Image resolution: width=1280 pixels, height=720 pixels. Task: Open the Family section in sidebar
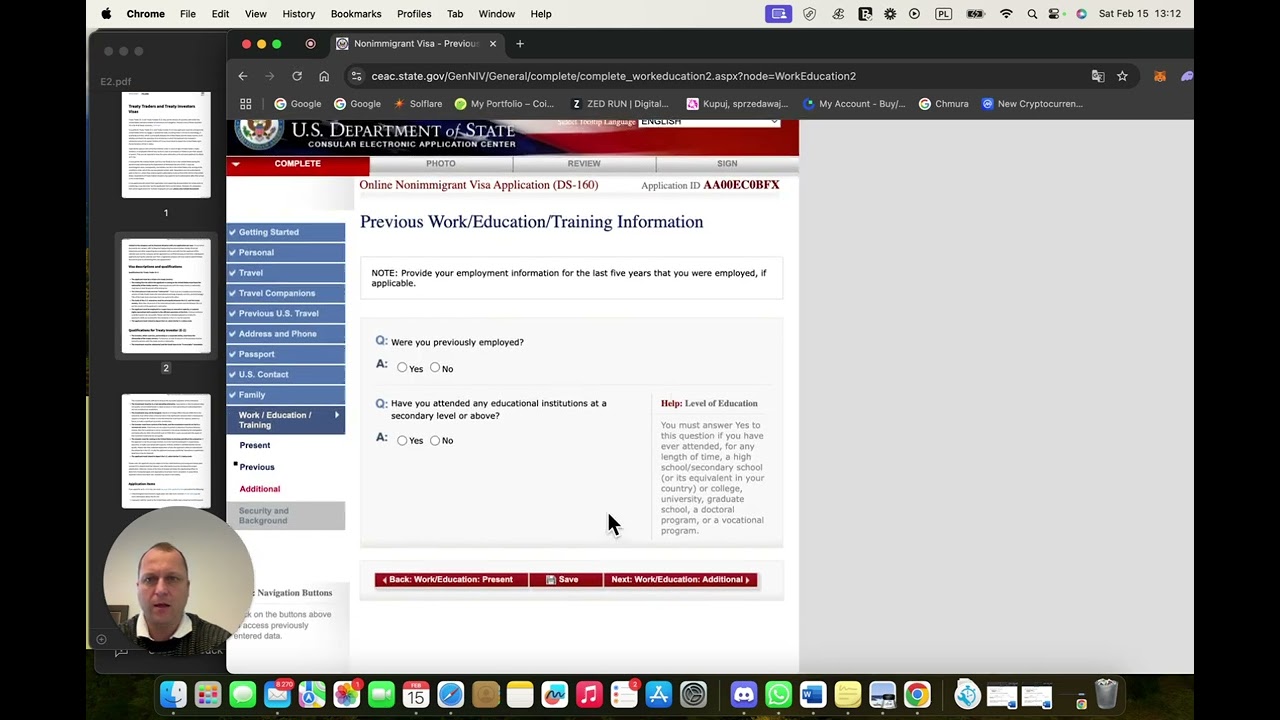click(x=286, y=395)
